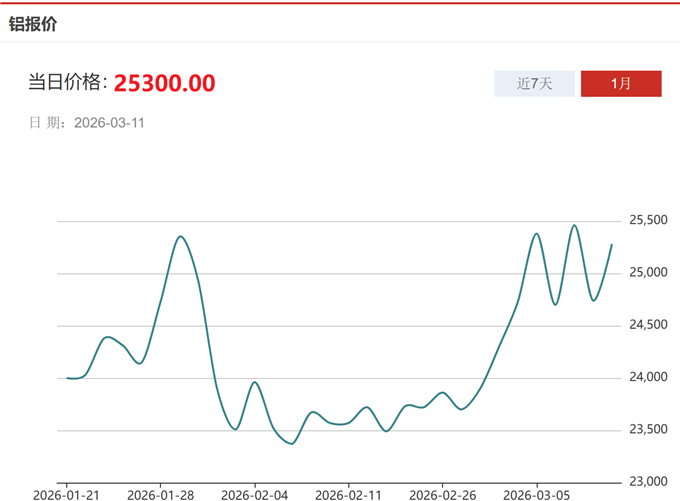Click the 23,500 y-axis label
The width and height of the screenshot is (680, 501).
(648, 430)
